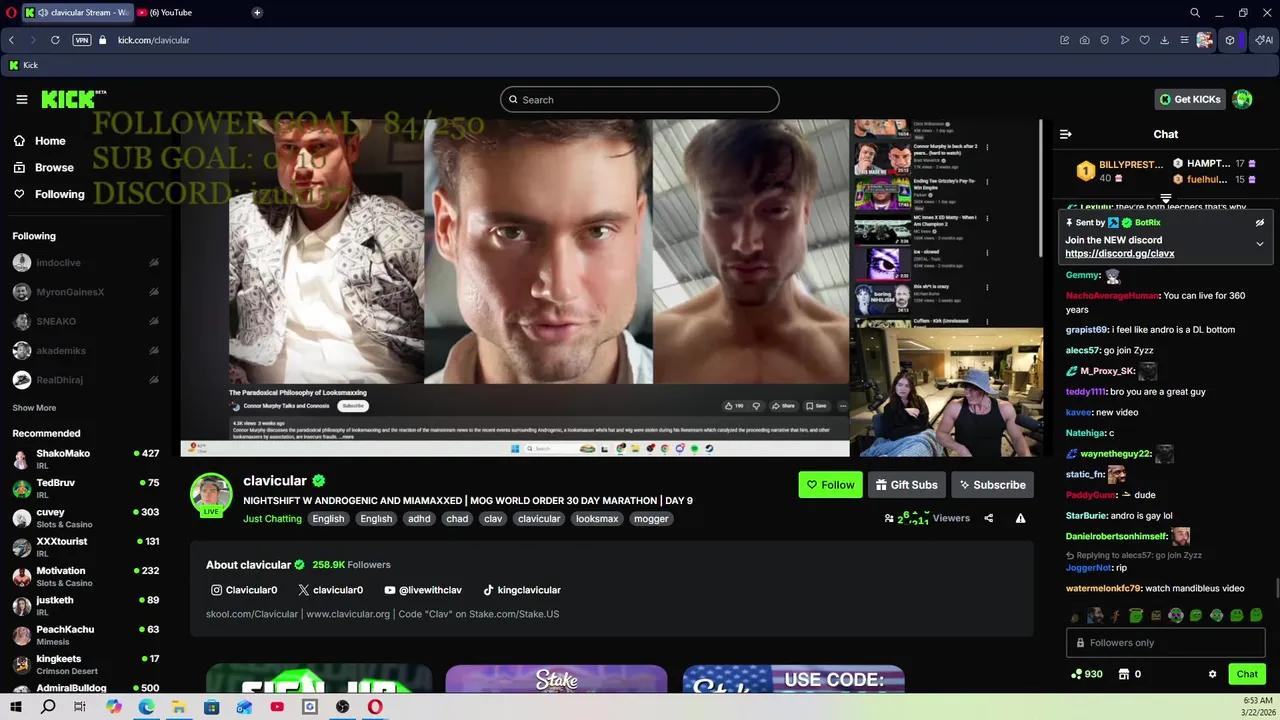Viewport: 1280px width, 720px height.
Task: Expand the pinned discord message chevron
Action: tap(1260, 243)
